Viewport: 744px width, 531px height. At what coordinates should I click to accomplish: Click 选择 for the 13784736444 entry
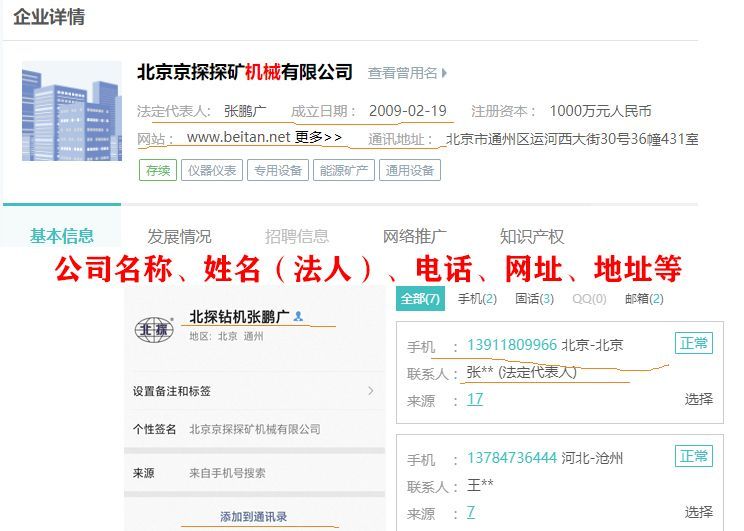click(x=698, y=512)
